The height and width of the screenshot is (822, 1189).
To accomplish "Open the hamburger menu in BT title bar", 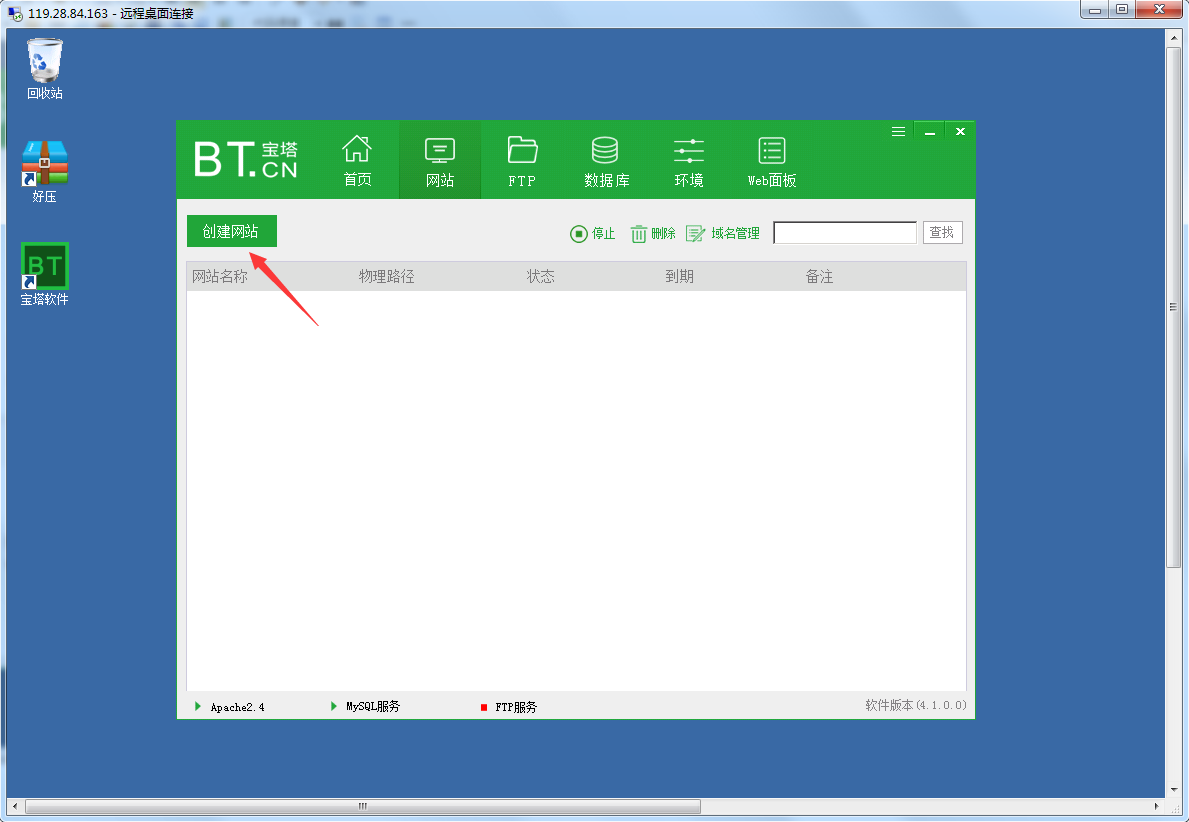I will click(x=898, y=131).
